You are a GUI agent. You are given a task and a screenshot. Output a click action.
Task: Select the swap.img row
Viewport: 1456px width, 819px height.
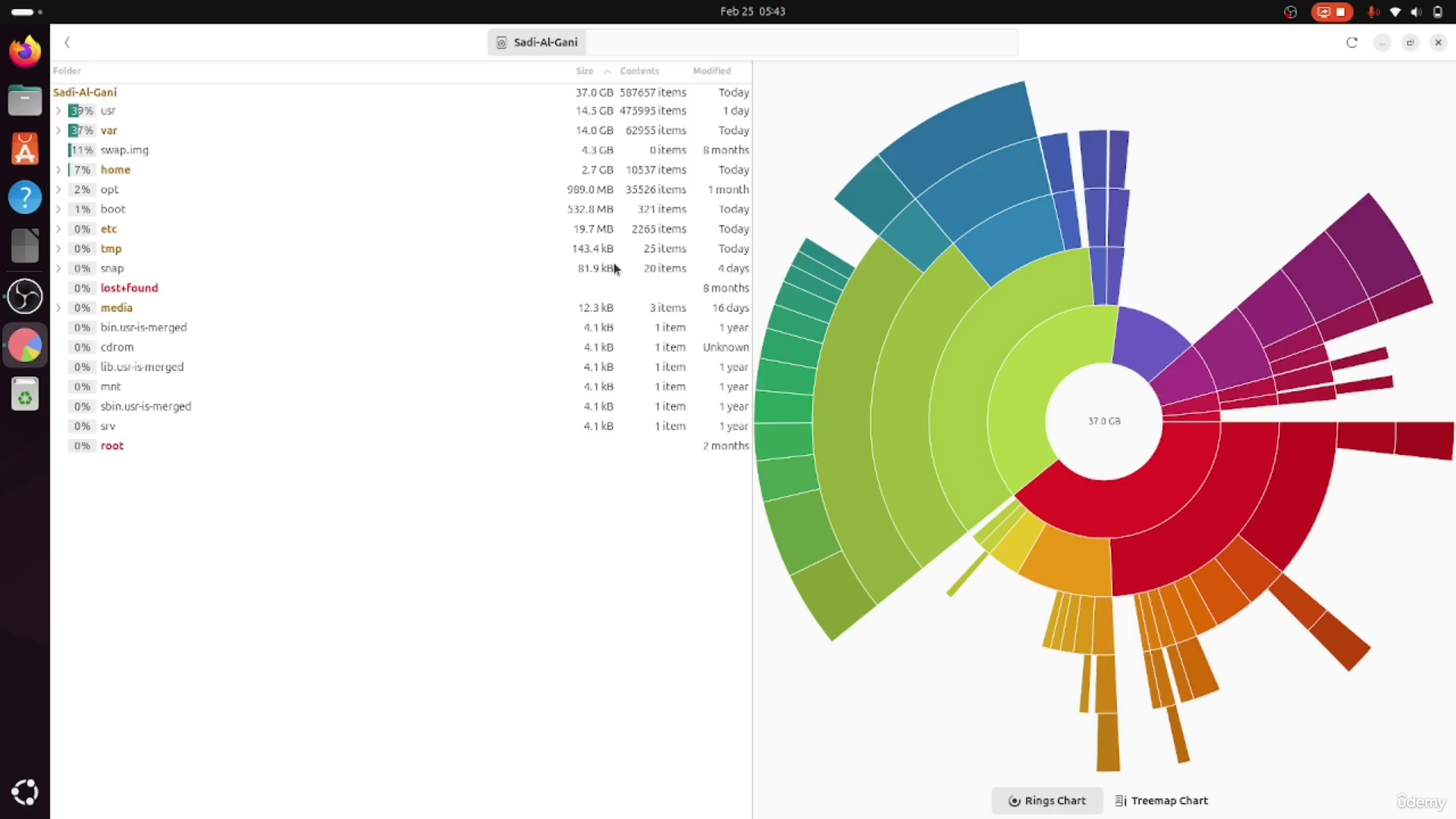[x=401, y=150]
